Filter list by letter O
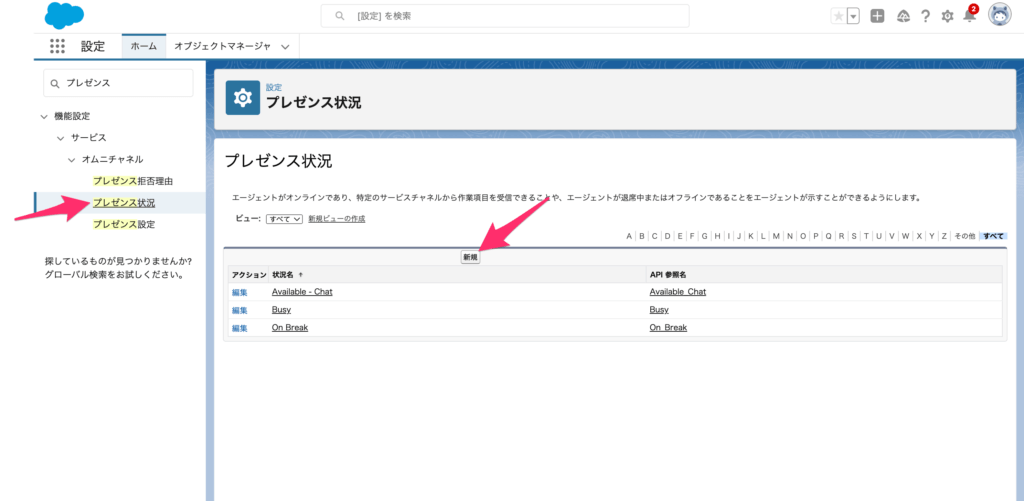The image size is (1024, 501). (x=803, y=236)
